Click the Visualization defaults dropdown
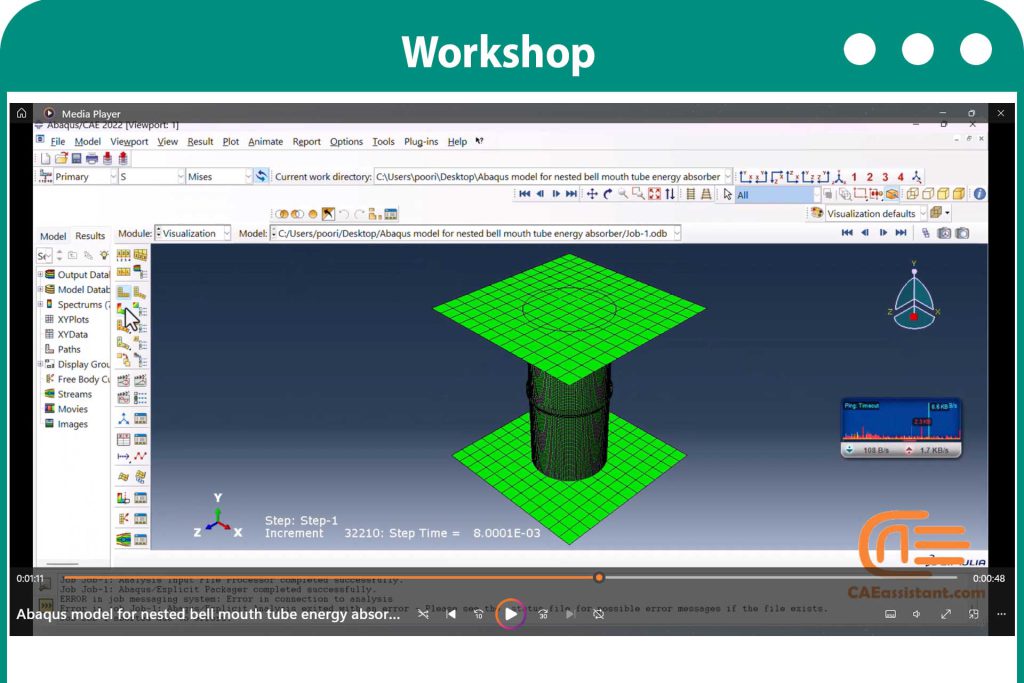This screenshot has height=683, width=1024. 874,214
